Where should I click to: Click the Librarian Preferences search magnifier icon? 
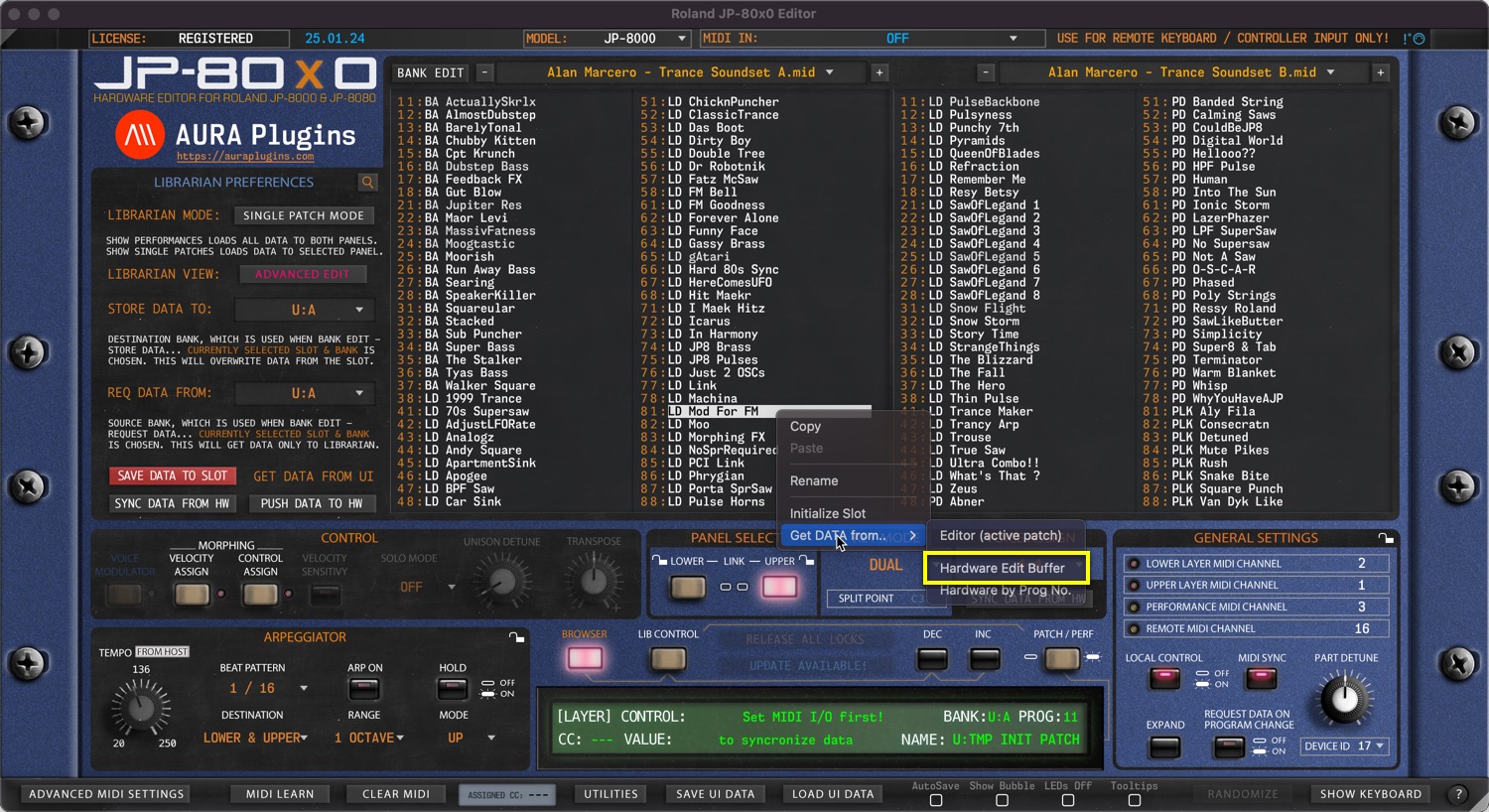[367, 183]
